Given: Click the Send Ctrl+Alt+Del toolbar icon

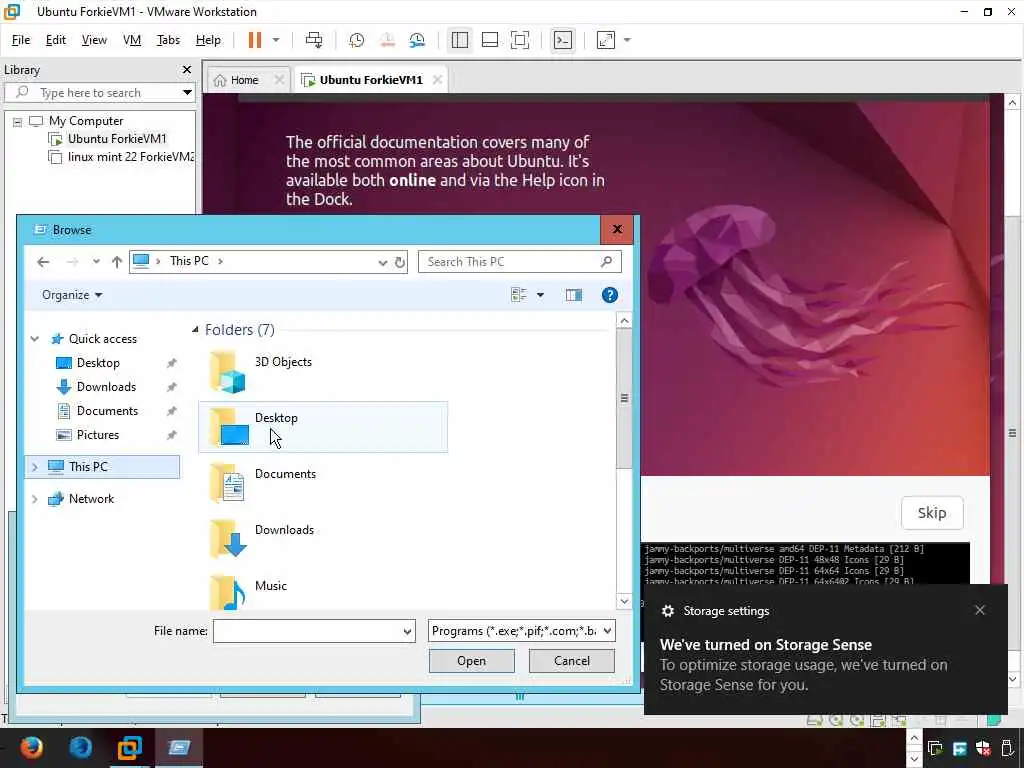Looking at the screenshot, I should (x=314, y=40).
